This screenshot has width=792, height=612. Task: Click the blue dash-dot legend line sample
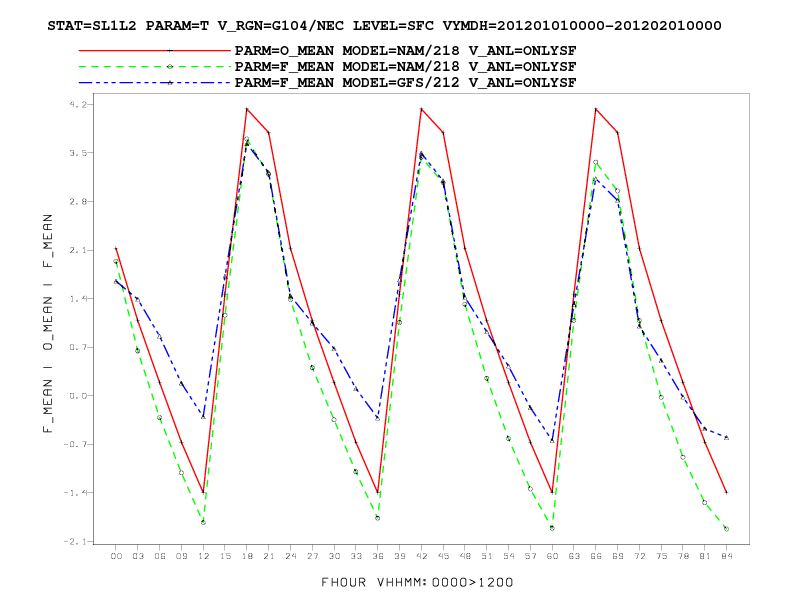(x=155, y=83)
